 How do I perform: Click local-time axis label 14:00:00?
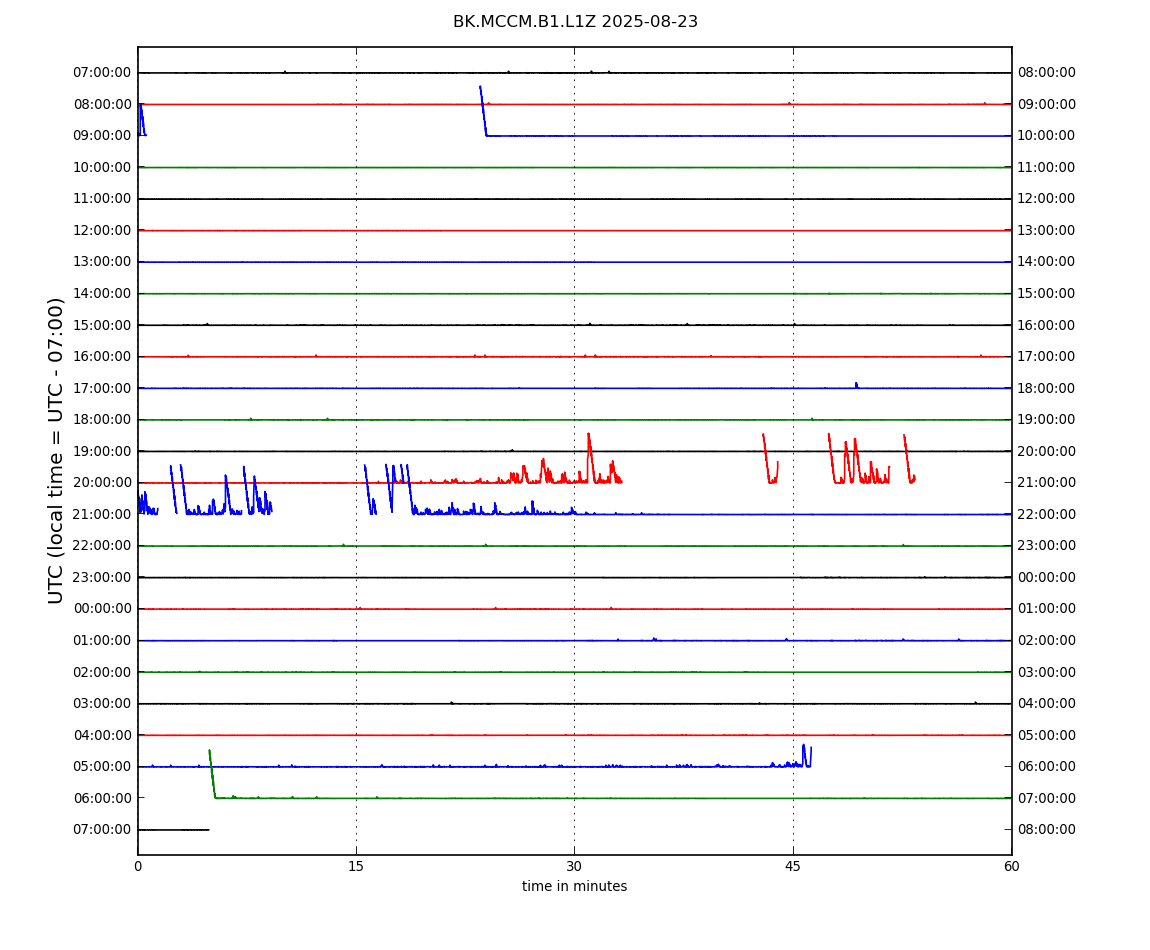click(x=1047, y=262)
